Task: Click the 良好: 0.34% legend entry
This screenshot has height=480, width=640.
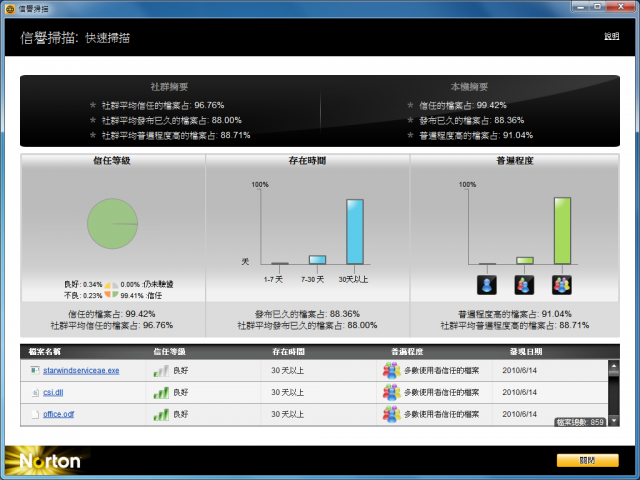Action: tap(83, 284)
